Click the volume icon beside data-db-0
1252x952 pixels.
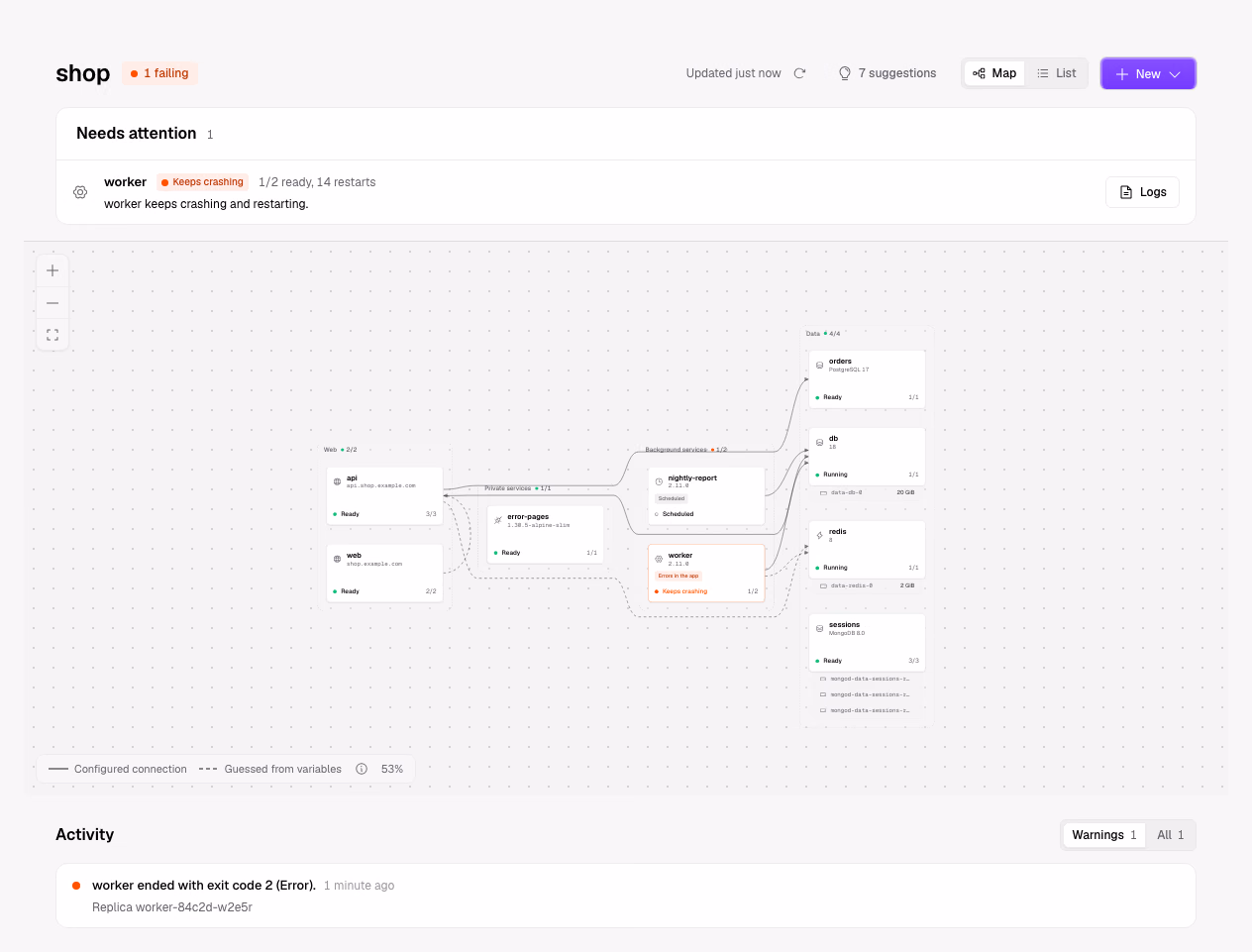(823, 492)
